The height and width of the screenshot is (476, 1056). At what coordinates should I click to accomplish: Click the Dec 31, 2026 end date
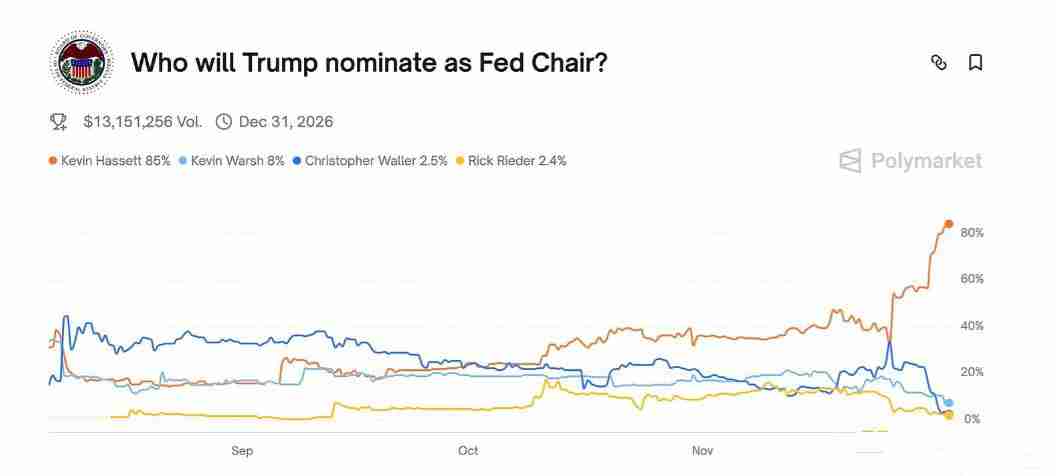(286, 122)
